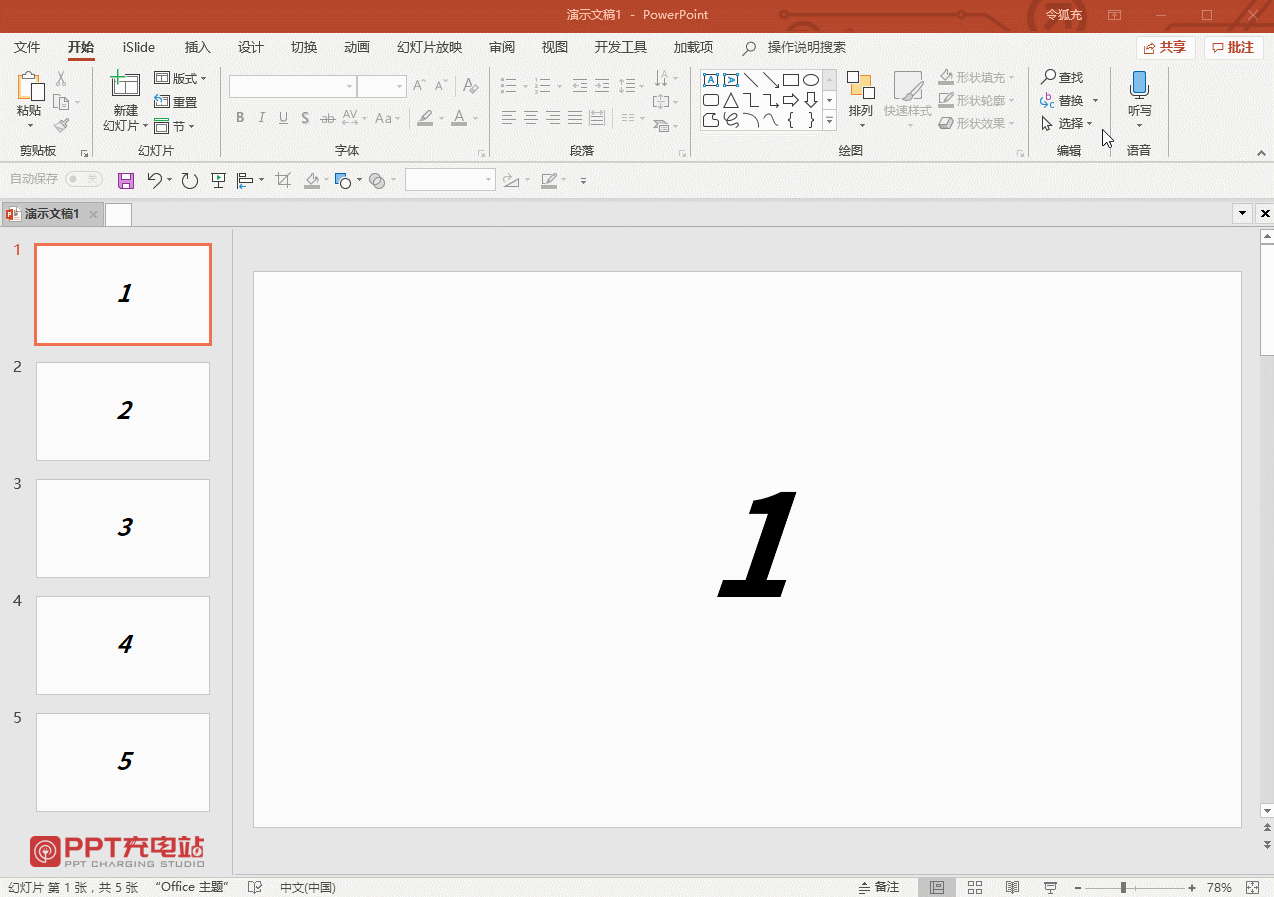This screenshot has width=1274, height=897.
Task: Click the Find (查找) button
Action: (x=1062, y=77)
